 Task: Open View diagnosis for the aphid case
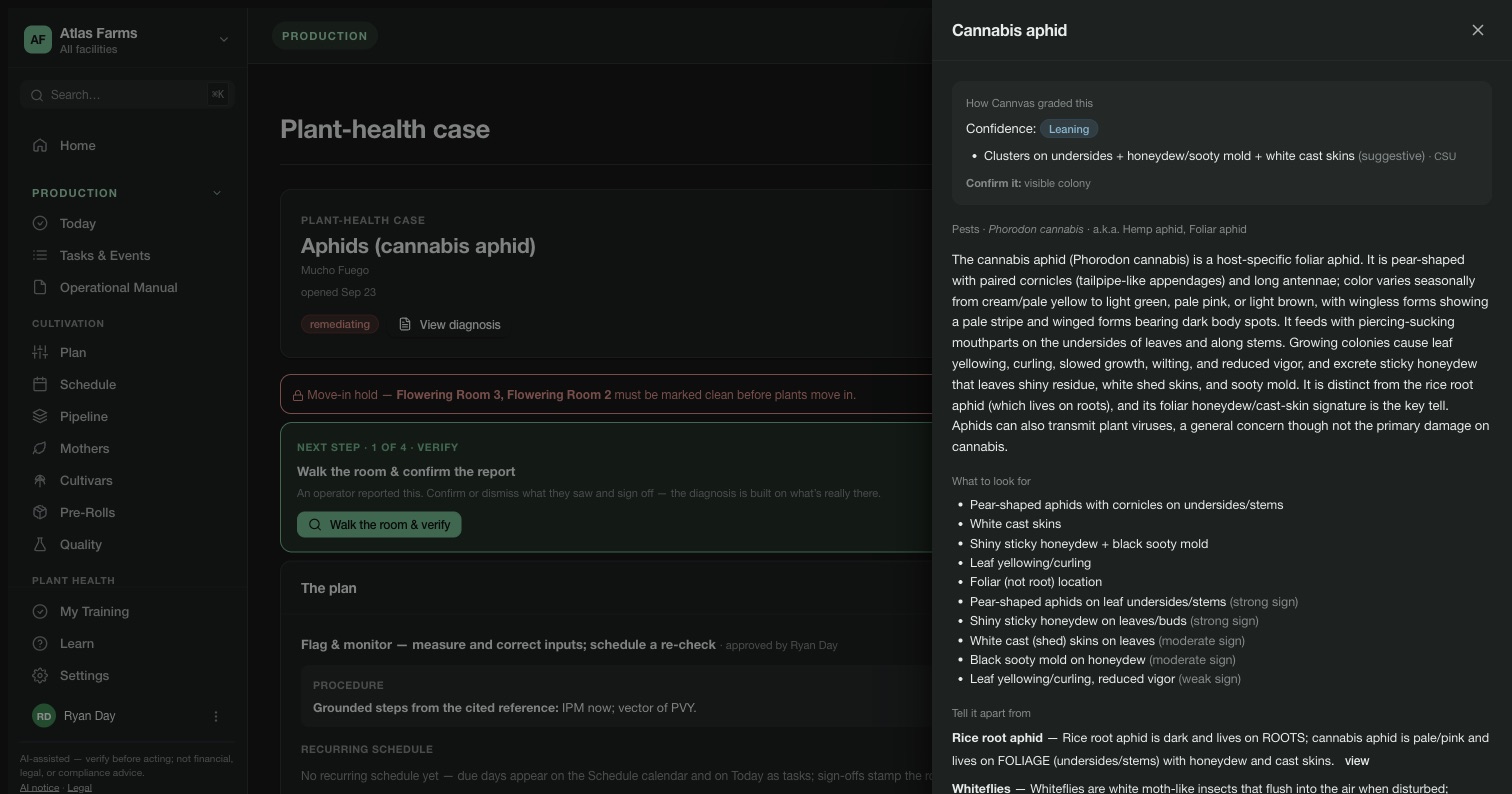(450, 325)
